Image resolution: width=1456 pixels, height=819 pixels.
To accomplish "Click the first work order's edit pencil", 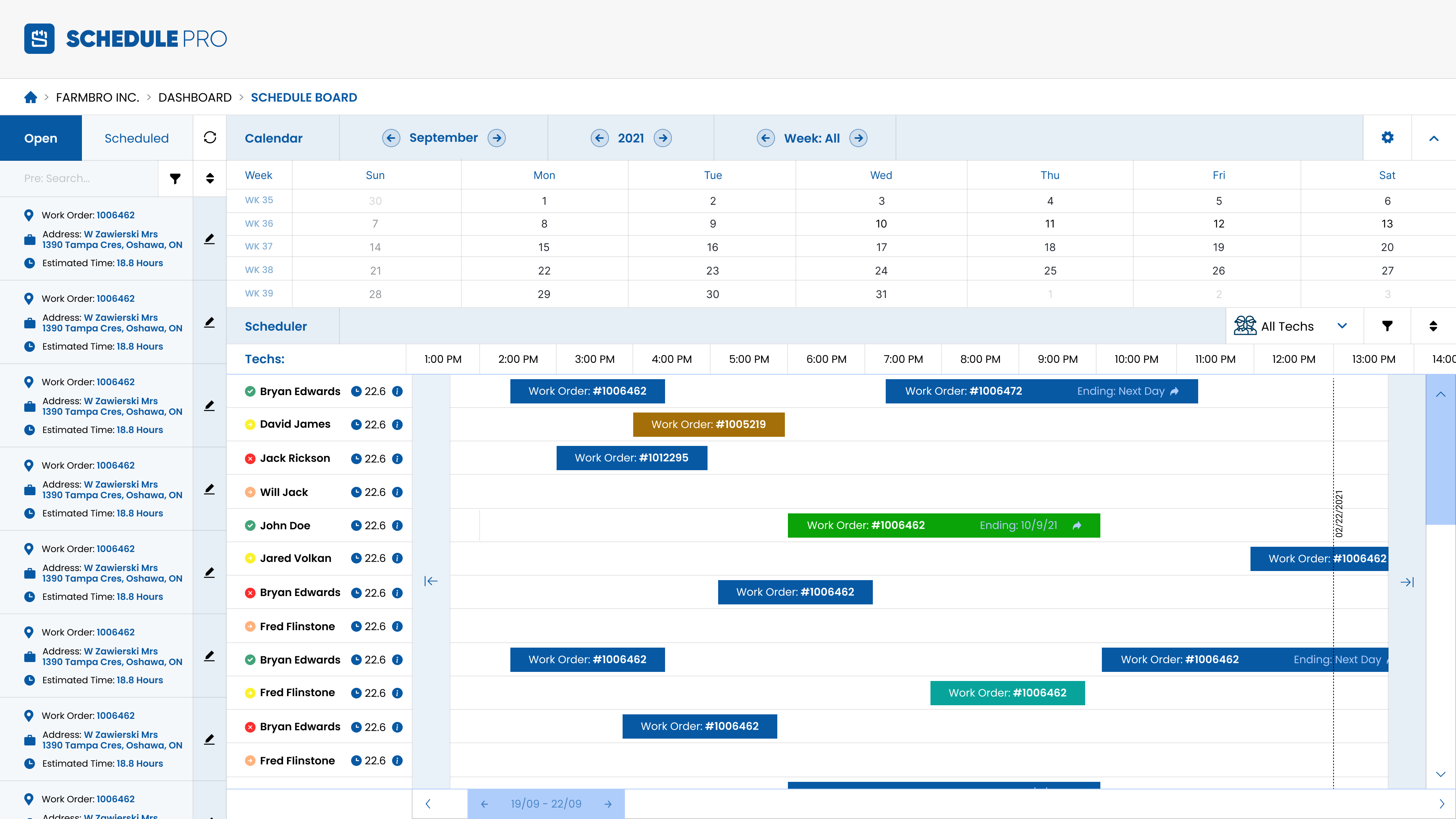I will (x=209, y=238).
